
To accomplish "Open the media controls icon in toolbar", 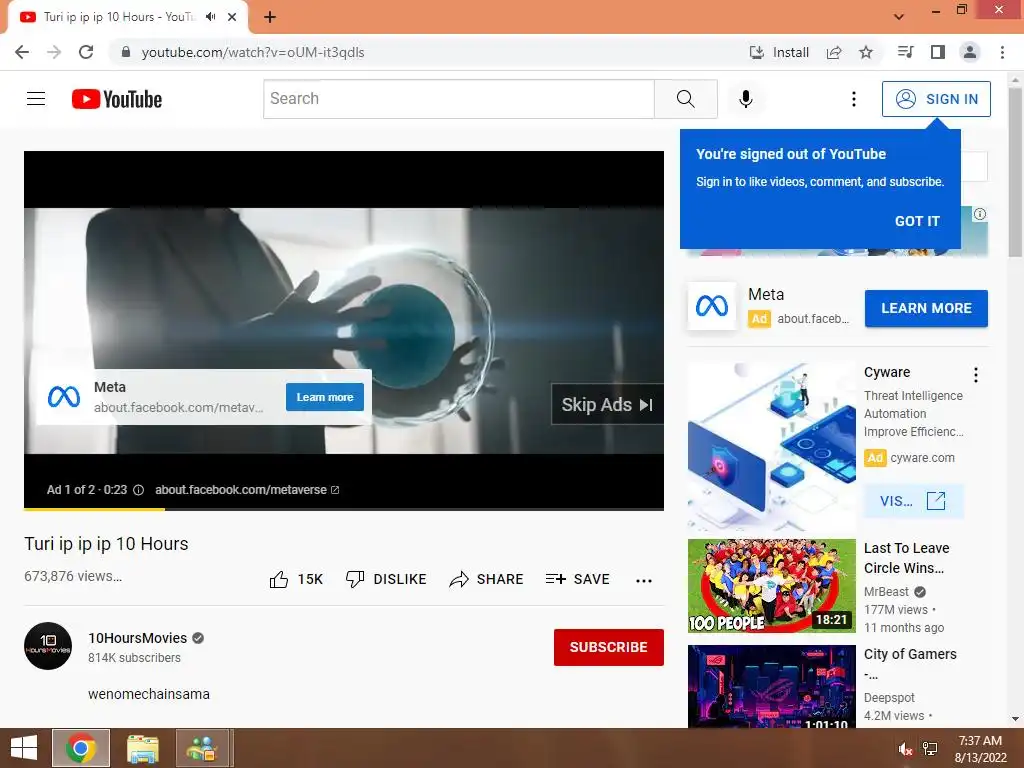I will coord(905,52).
